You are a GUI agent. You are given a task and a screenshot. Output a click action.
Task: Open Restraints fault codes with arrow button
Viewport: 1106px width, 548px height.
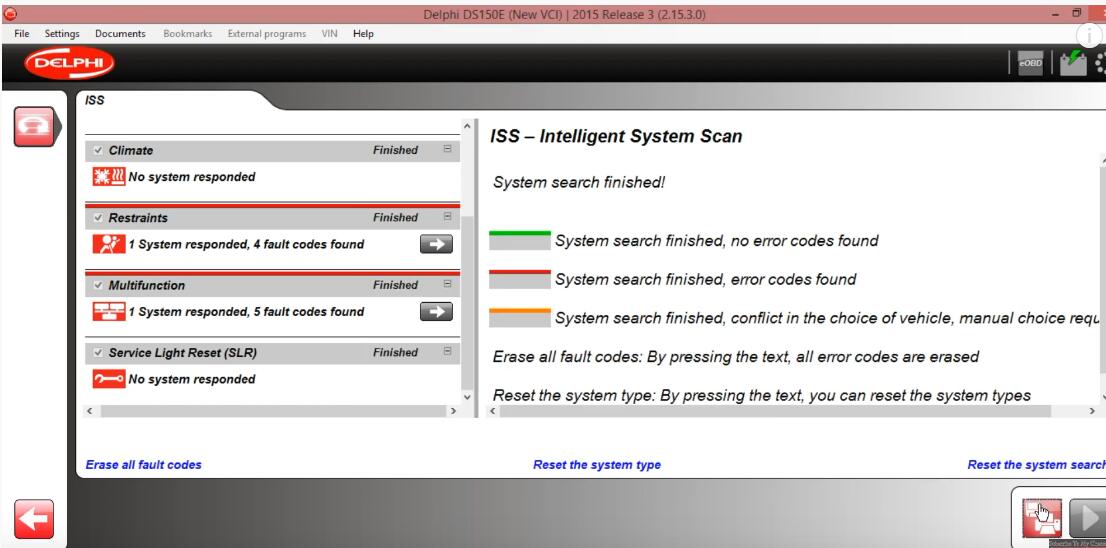point(436,244)
